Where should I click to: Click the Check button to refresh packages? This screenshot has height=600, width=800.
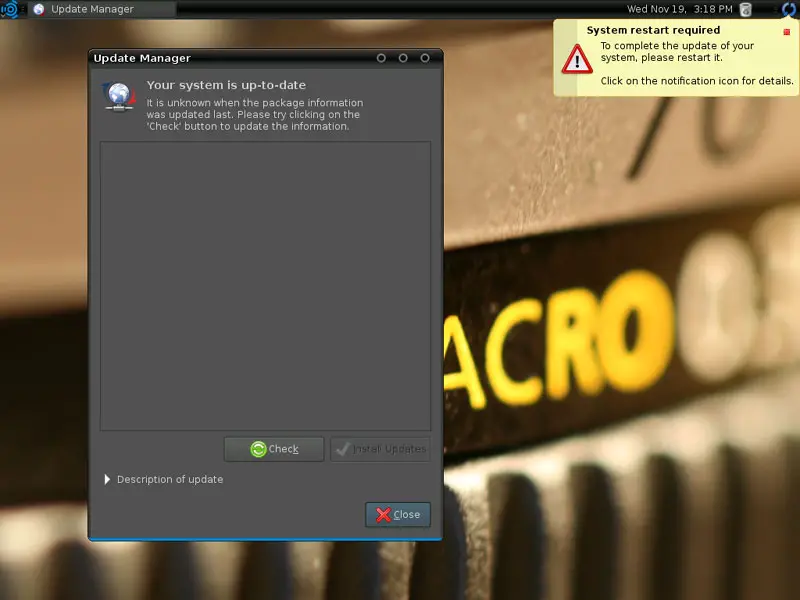click(x=274, y=449)
